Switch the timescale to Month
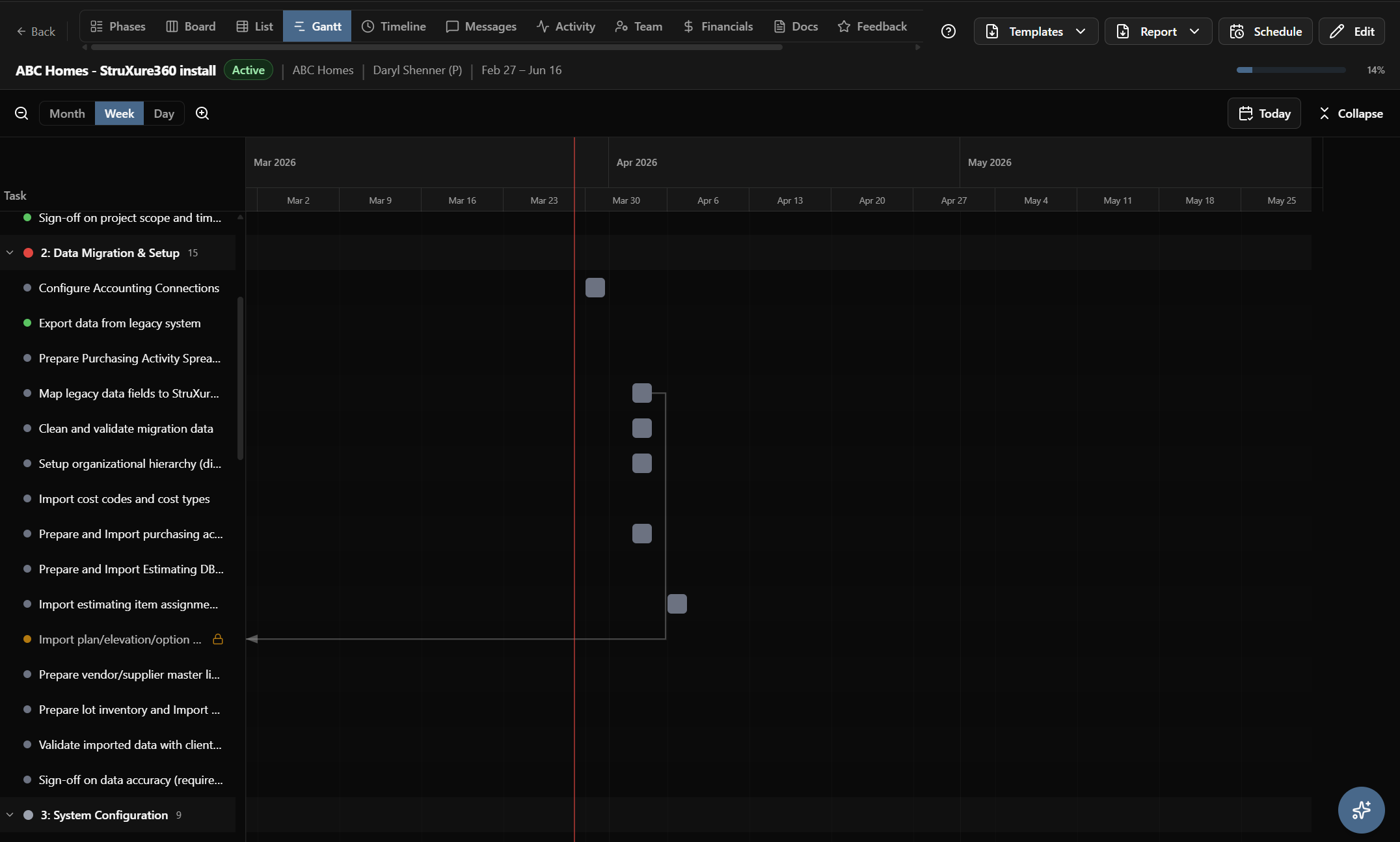This screenshot has height=842, width=1400. tap(66, 113)
